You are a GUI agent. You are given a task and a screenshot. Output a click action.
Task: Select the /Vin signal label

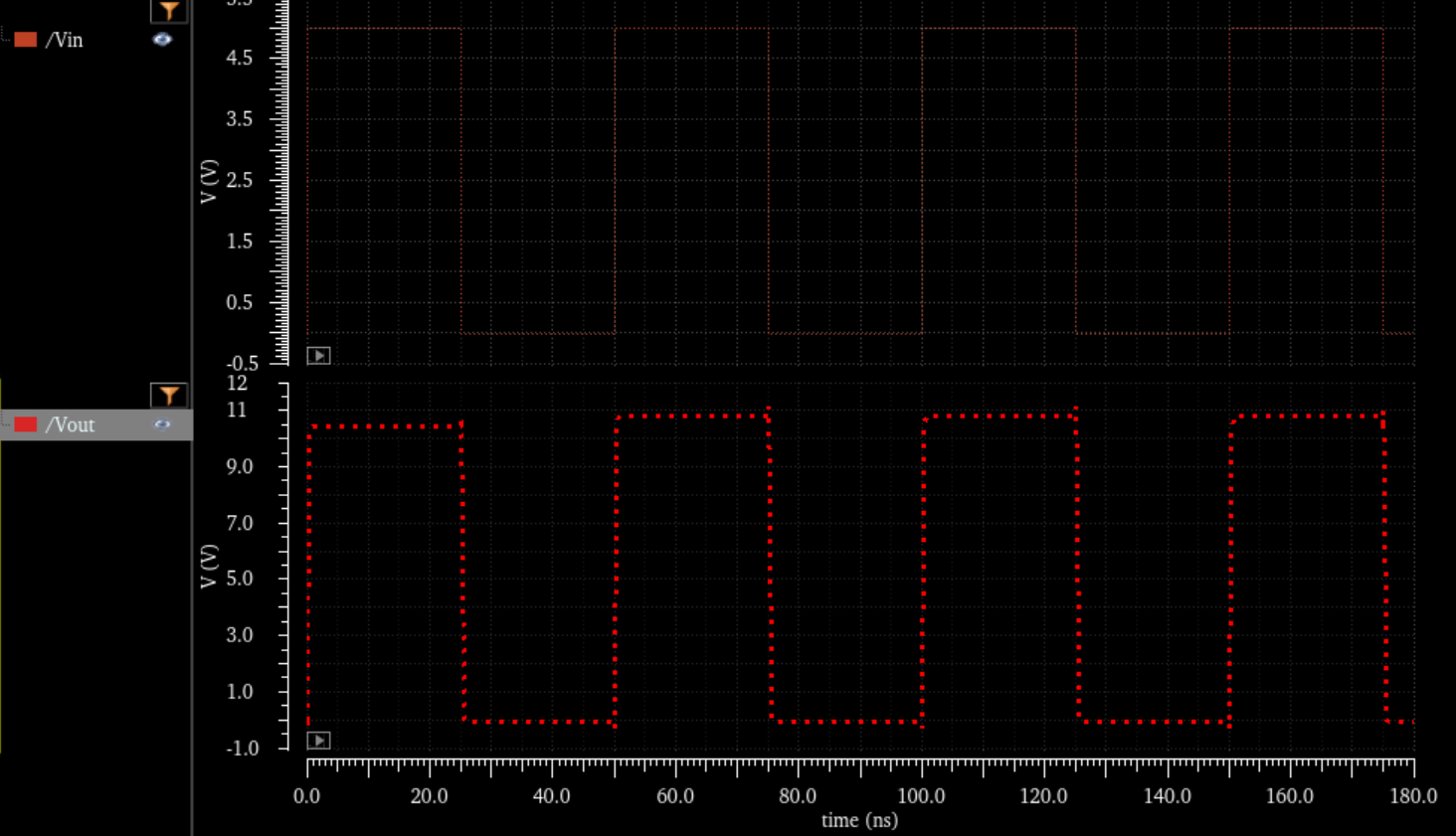(64, 40)
